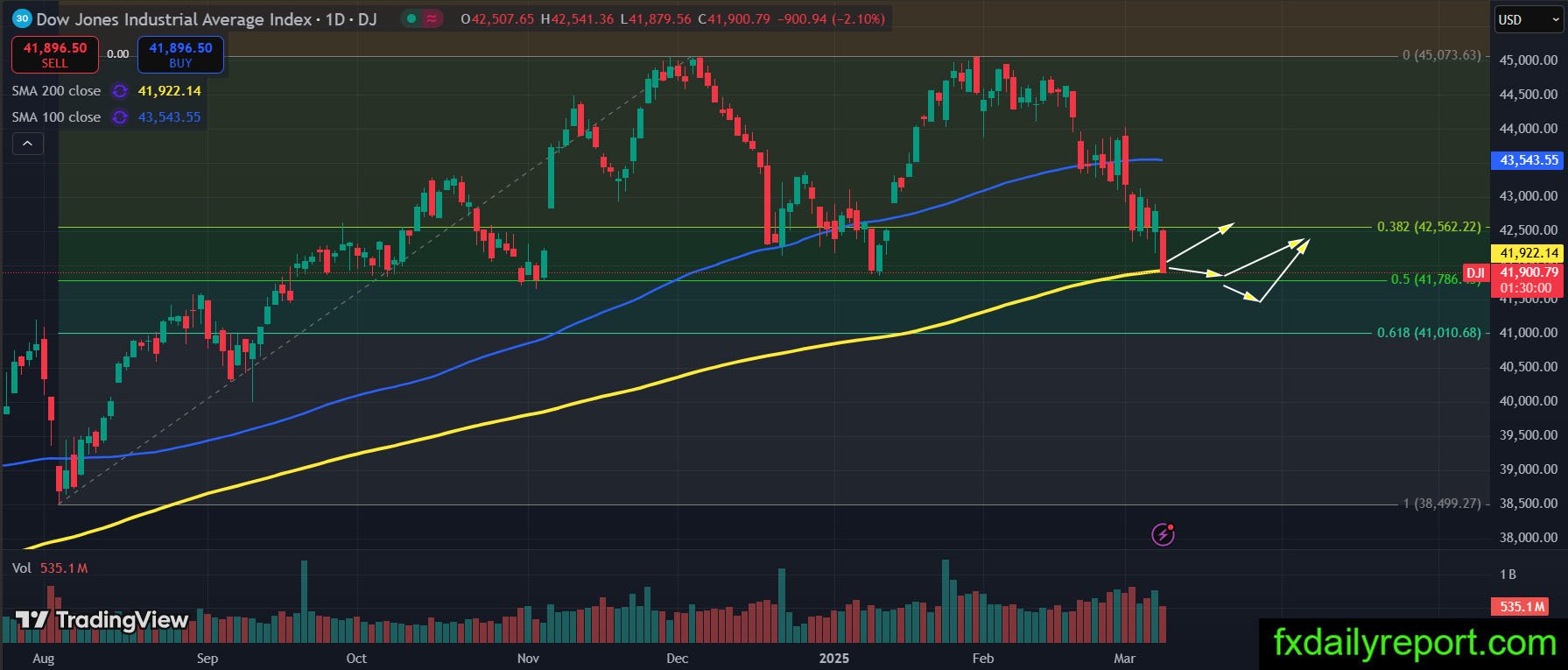
Task: Select the Dow Jones Industrial Average Index title
Action: tap(175, 18)
